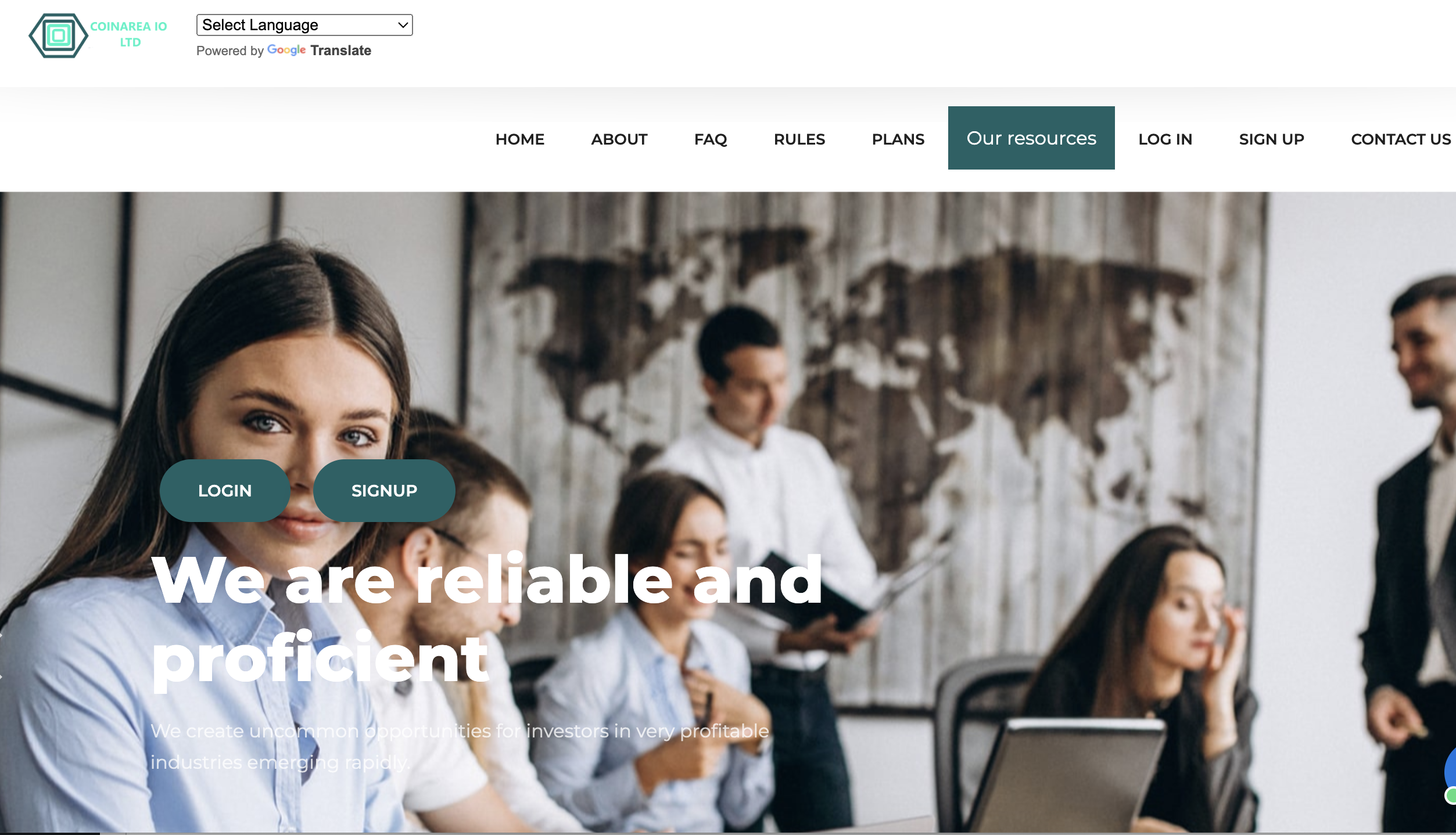Click the hexagonal Coinarea logo icon
1456x835 pixels.
click(58, 35)
